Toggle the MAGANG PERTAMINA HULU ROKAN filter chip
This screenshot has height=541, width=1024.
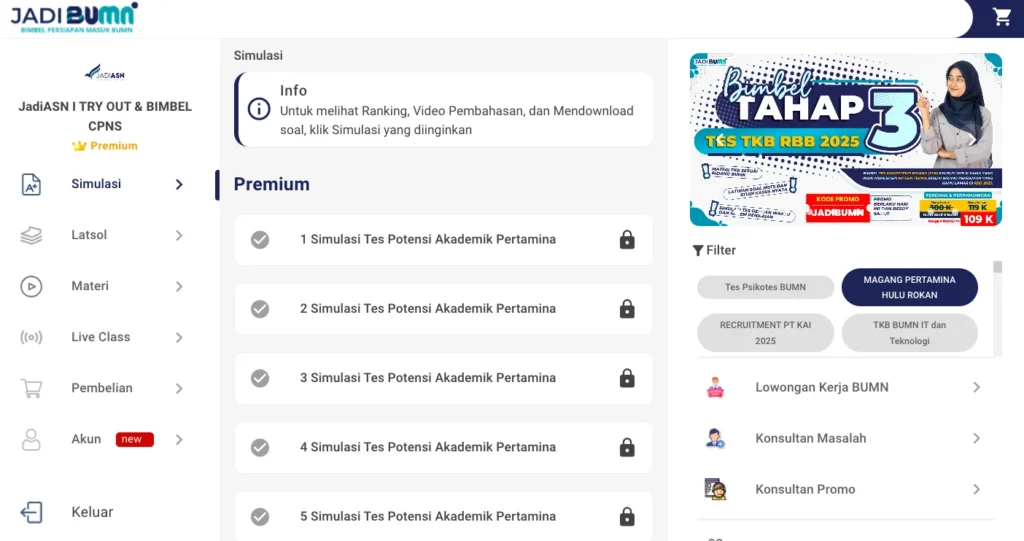(x=909, y=287)
